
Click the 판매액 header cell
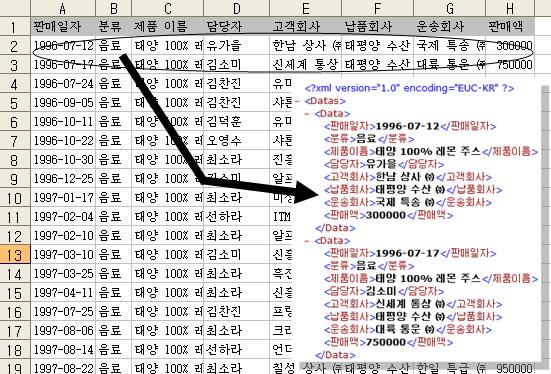(510, 26)
